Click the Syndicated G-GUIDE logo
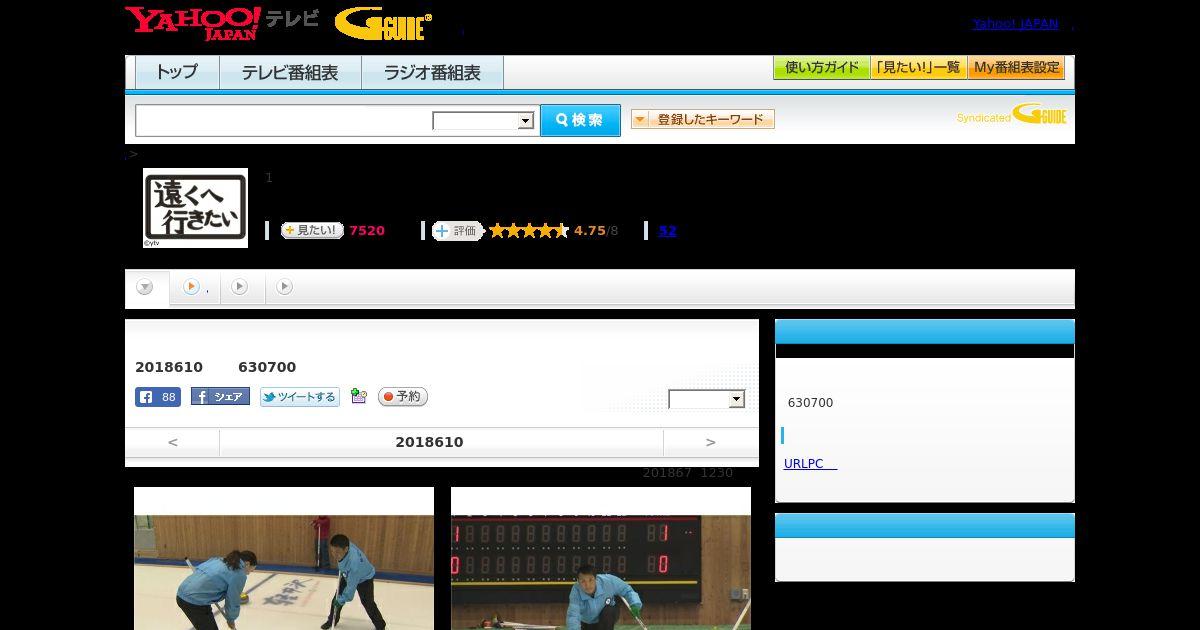1200x630 pixels. [x=1011, y=114]
